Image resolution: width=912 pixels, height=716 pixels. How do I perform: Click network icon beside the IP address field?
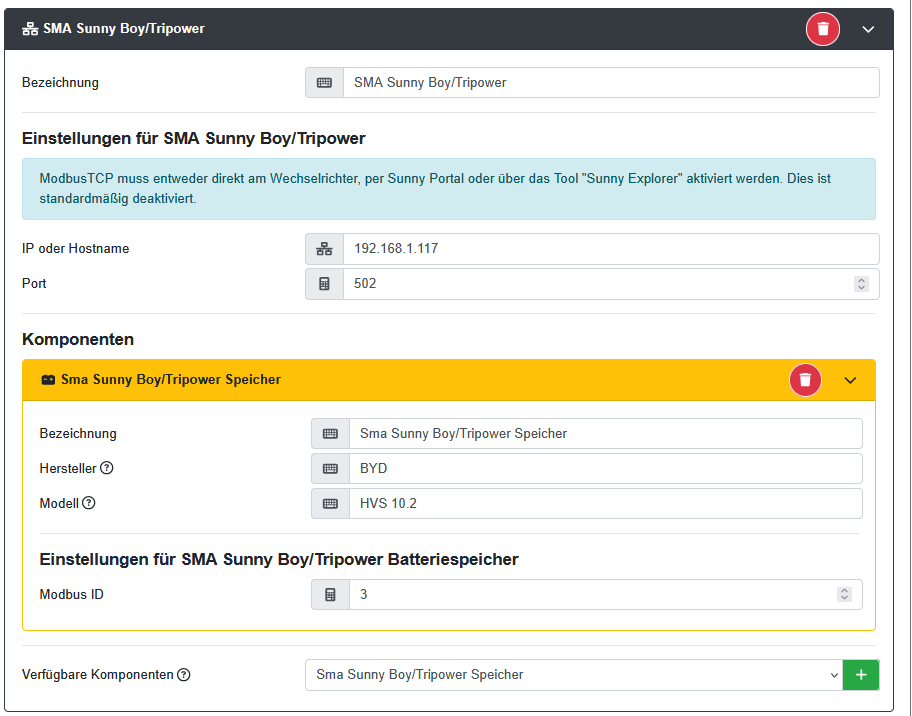[x=325, y=249]
